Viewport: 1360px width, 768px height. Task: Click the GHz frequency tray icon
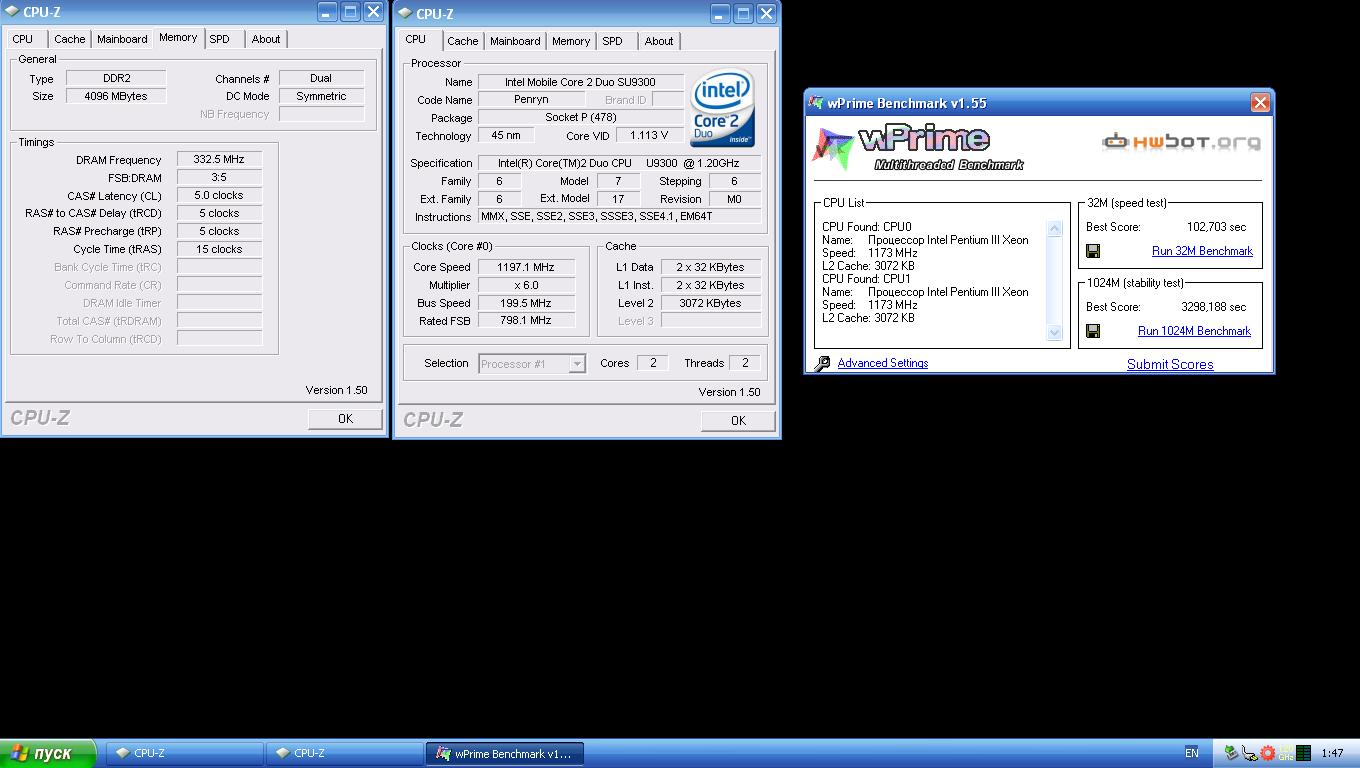pos(1285,753)
